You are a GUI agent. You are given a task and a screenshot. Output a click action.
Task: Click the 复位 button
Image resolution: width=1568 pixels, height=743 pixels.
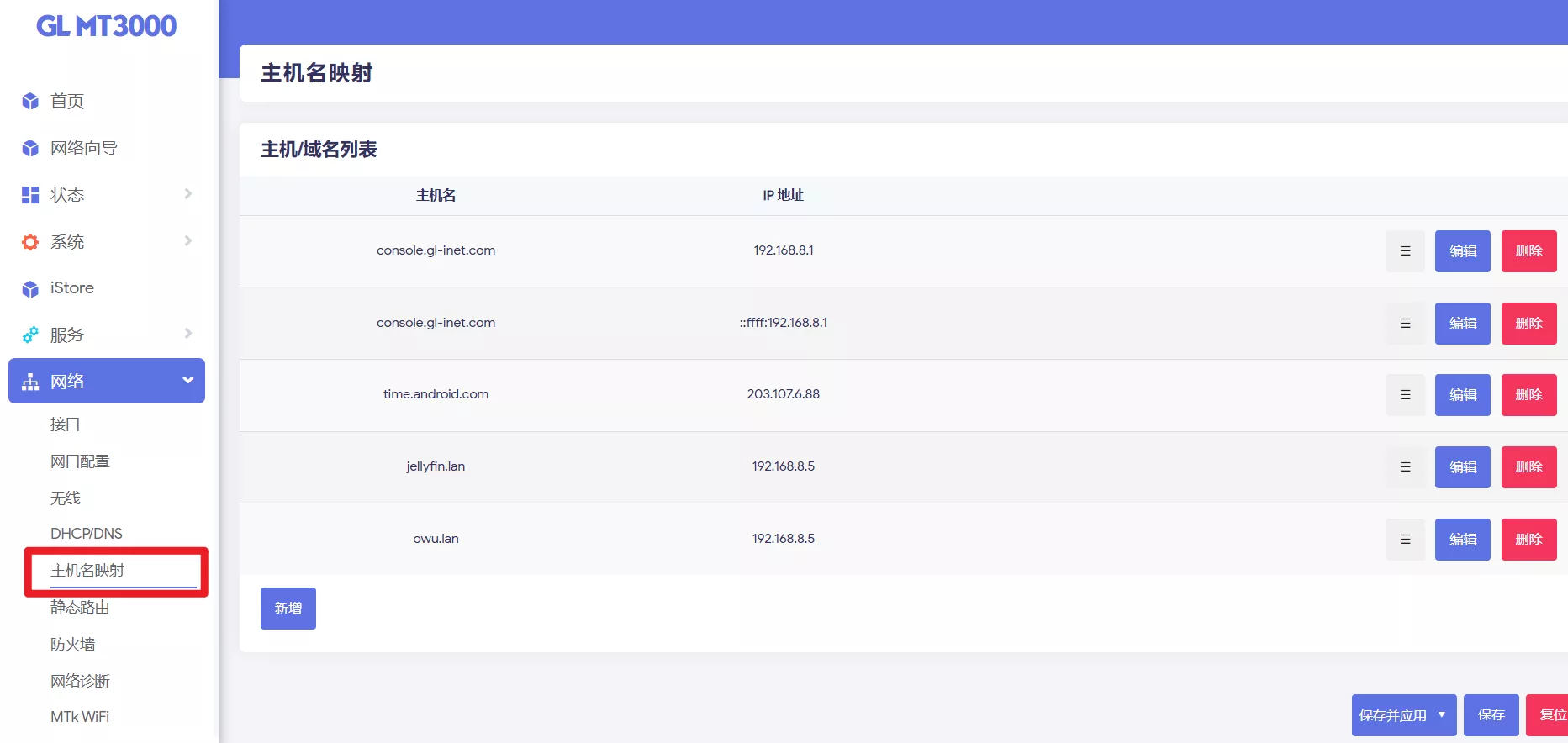[x=1548, y=715]
